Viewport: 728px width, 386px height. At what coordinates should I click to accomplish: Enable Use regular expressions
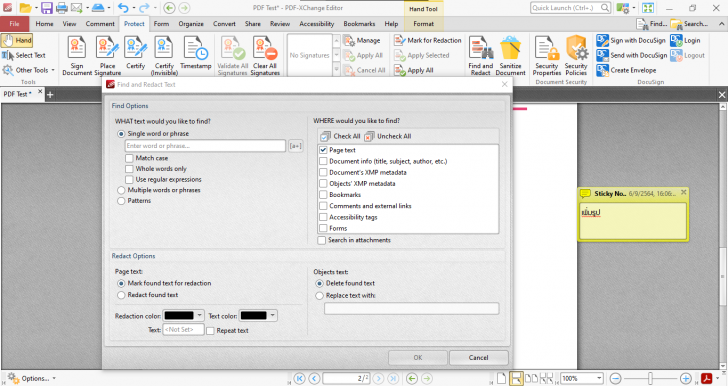(129, 180)
